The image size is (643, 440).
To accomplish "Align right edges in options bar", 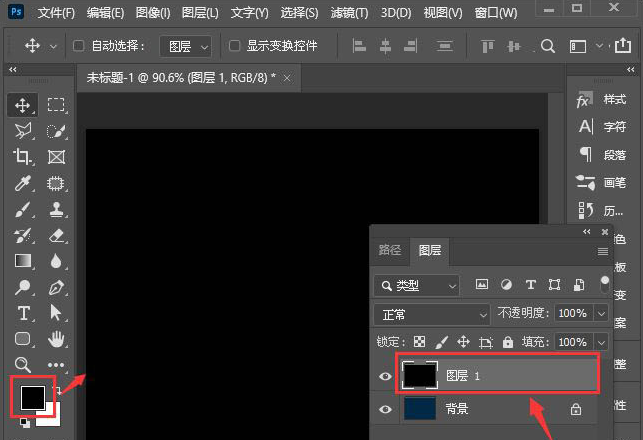I will pos(410,46).
